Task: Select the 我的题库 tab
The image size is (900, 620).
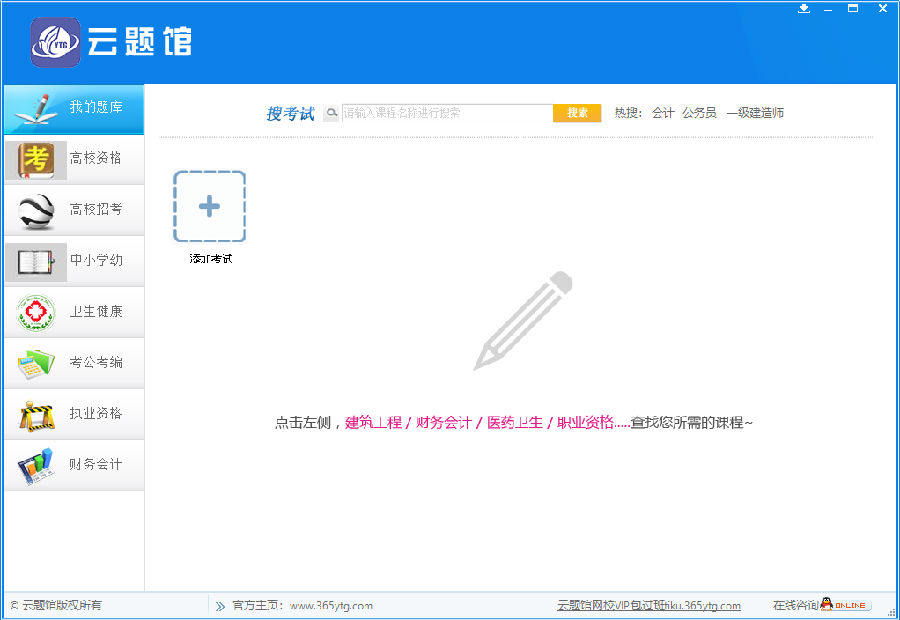Action: [74, 108]
